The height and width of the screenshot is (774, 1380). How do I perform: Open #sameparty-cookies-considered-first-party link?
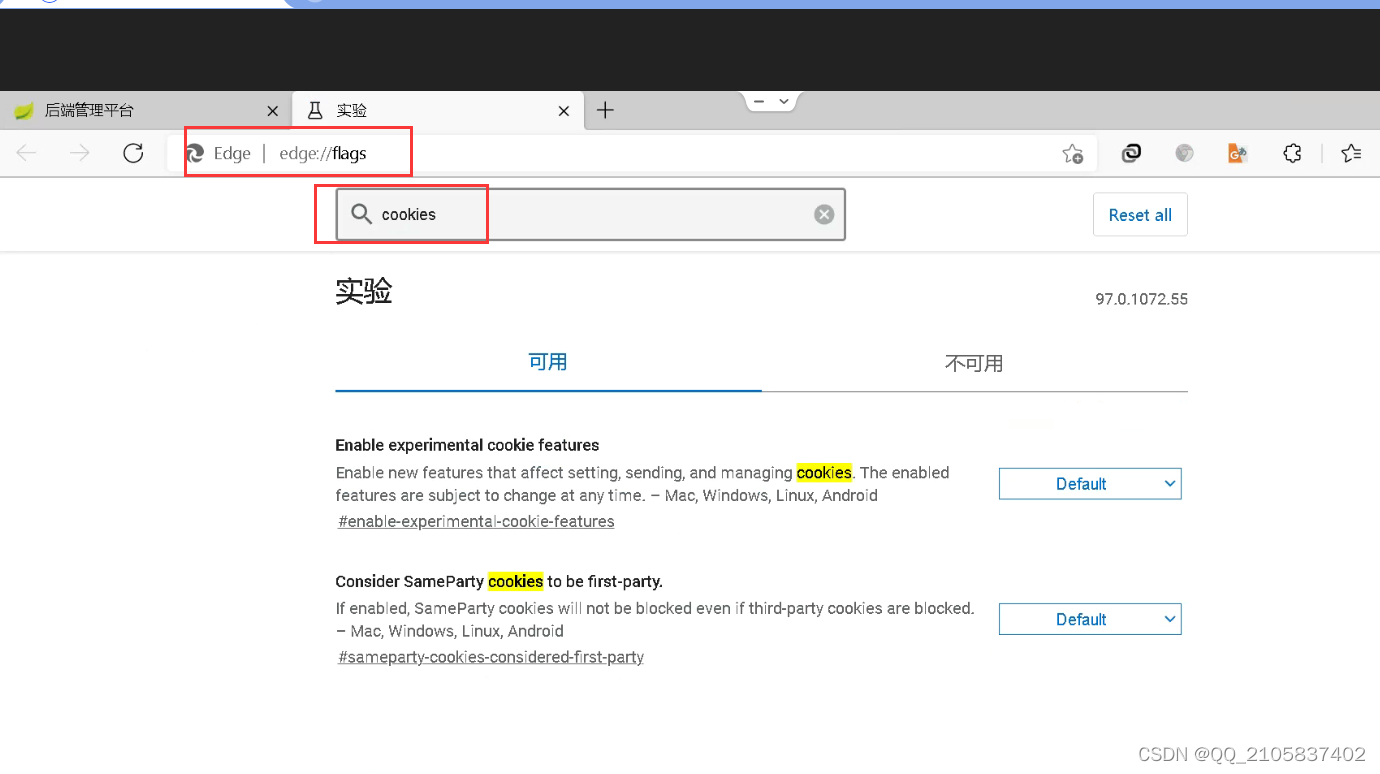491,657
